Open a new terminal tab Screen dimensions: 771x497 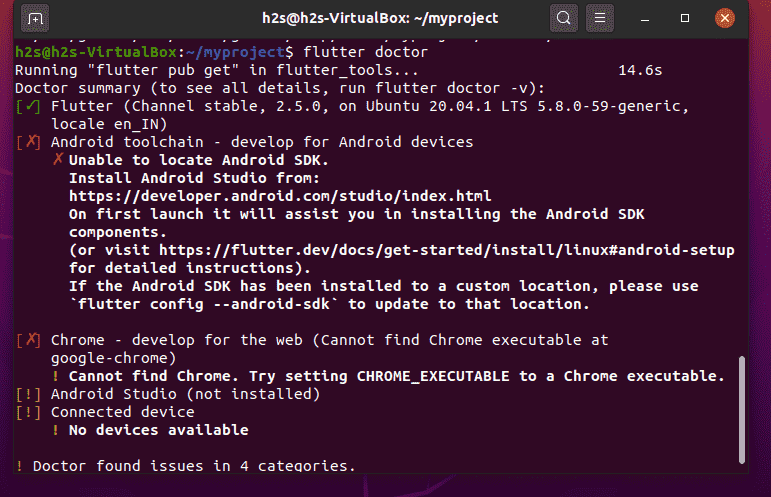pyautogui.click(x=35, y=18)
